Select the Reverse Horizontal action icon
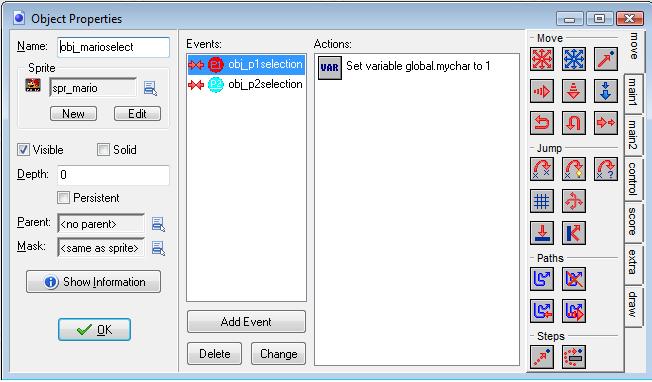 (542, 123)
